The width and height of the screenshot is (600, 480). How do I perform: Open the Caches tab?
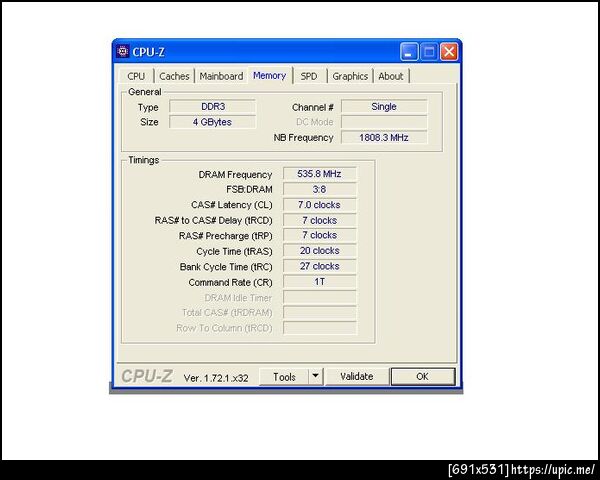(x=174, y=76)
